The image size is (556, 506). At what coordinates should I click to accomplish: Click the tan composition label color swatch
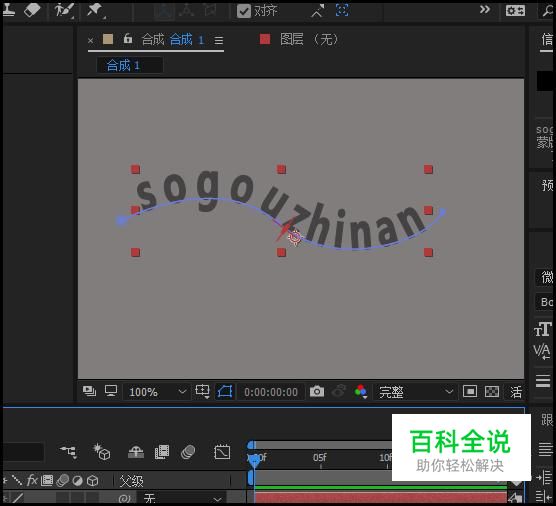pyautogui.click(x=108, y=39)
